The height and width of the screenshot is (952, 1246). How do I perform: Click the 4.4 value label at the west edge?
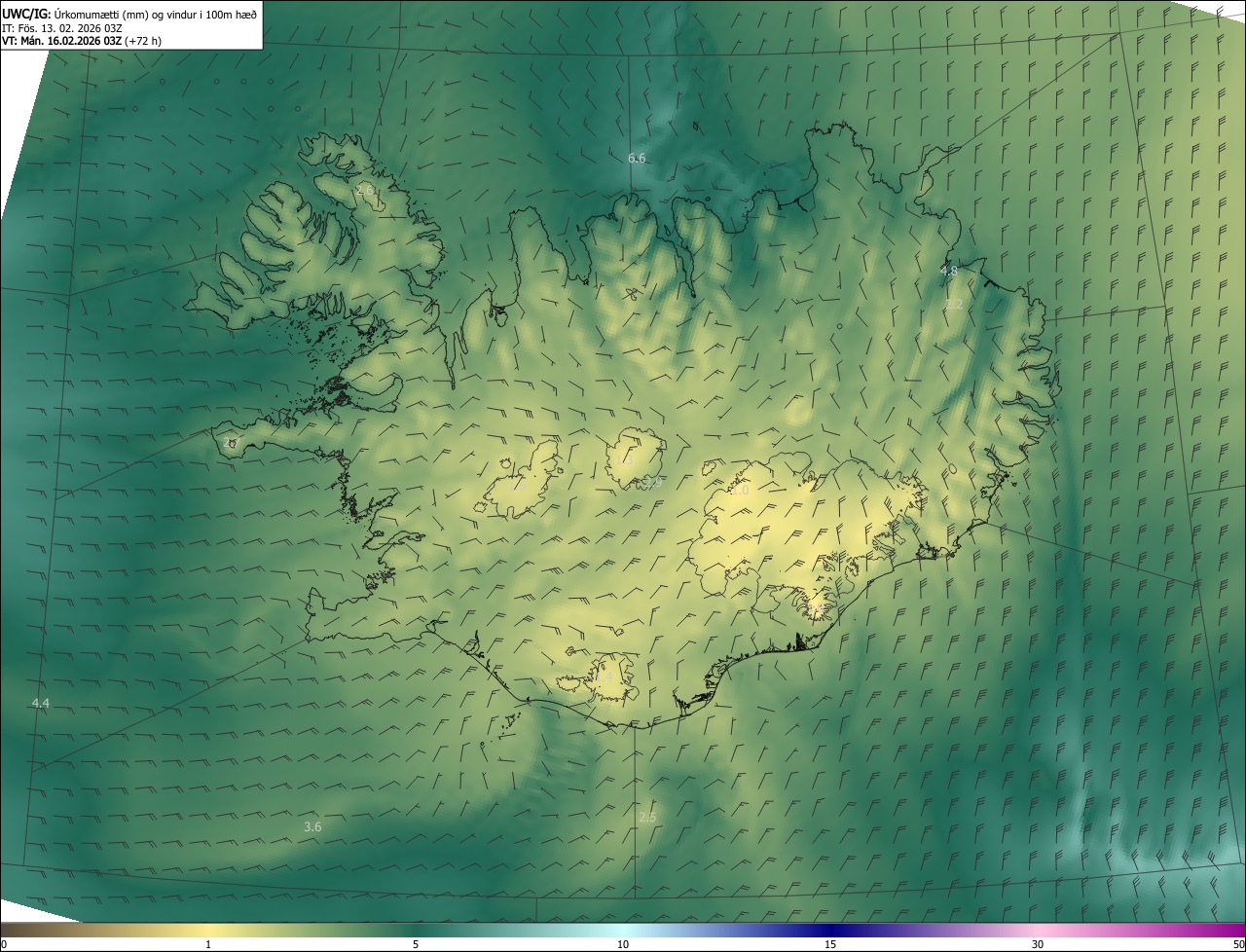tap(40, 703)
